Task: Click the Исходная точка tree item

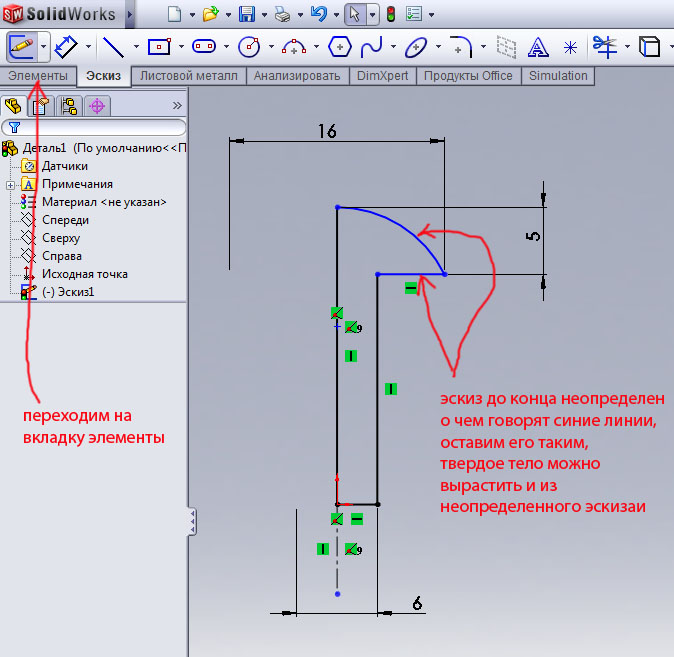Action: pos(84,274)
